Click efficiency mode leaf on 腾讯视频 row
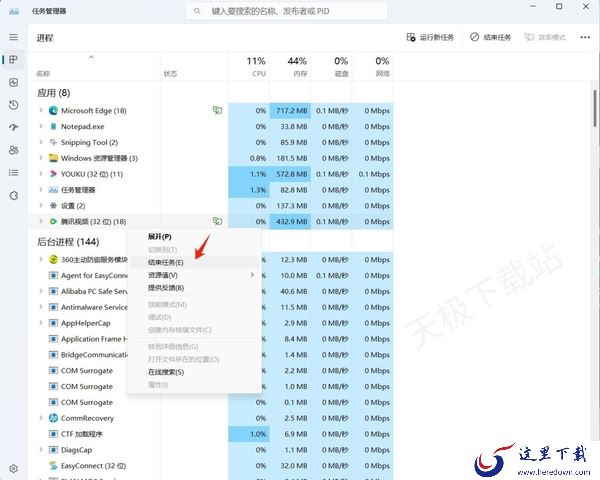The height and width of the screenshot is (480, 600). 217,221
